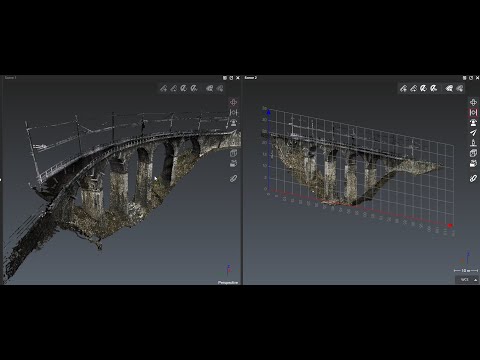Click the third tool in Scene 2 top toolbar

[x=423, y=88]
